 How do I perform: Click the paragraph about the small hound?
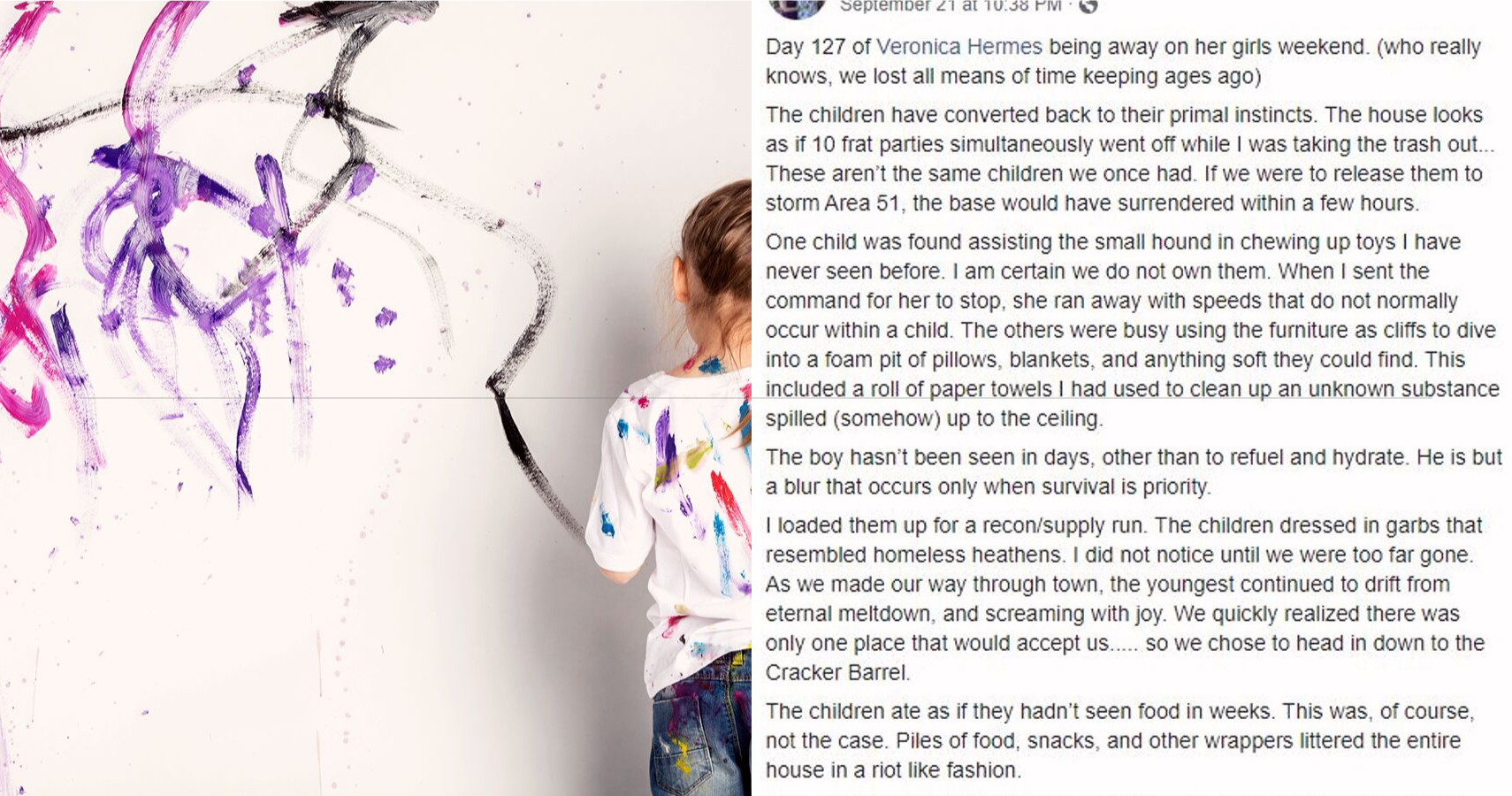[x=1132, y=330]
